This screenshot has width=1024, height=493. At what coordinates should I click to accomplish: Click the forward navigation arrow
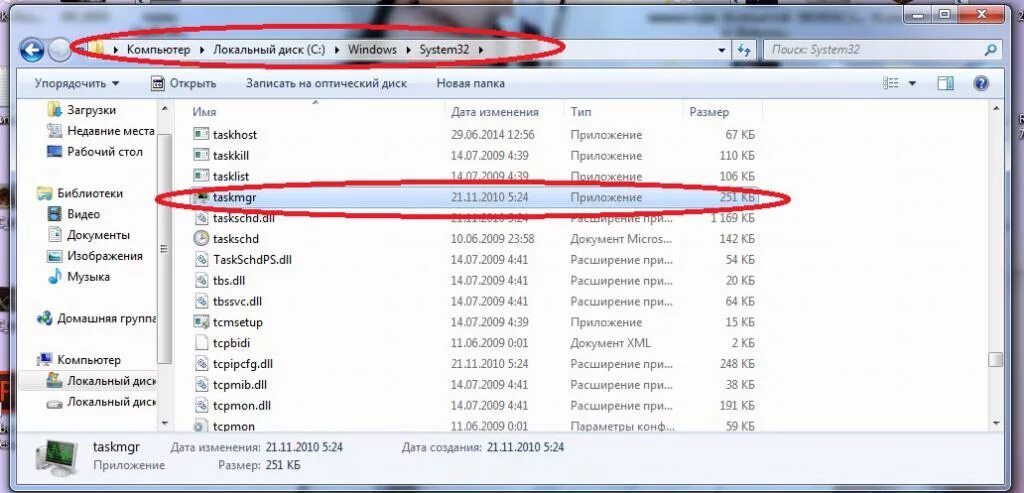[x=59, y=50]
